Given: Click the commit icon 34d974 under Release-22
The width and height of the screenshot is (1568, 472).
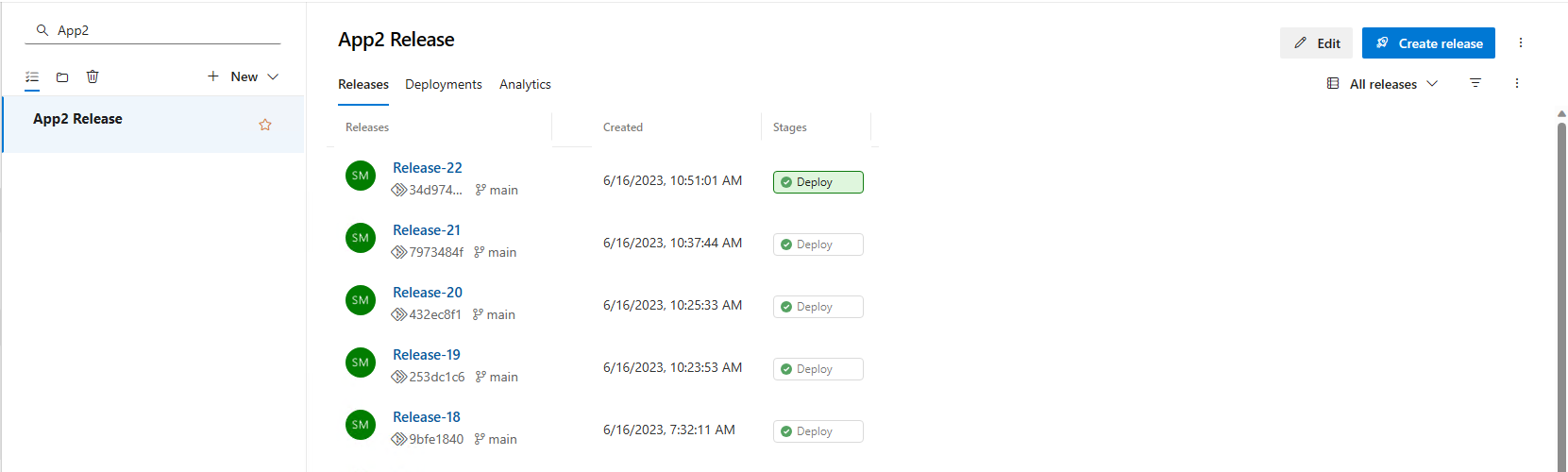Looking at the screenshot, I should coord(399,190).
